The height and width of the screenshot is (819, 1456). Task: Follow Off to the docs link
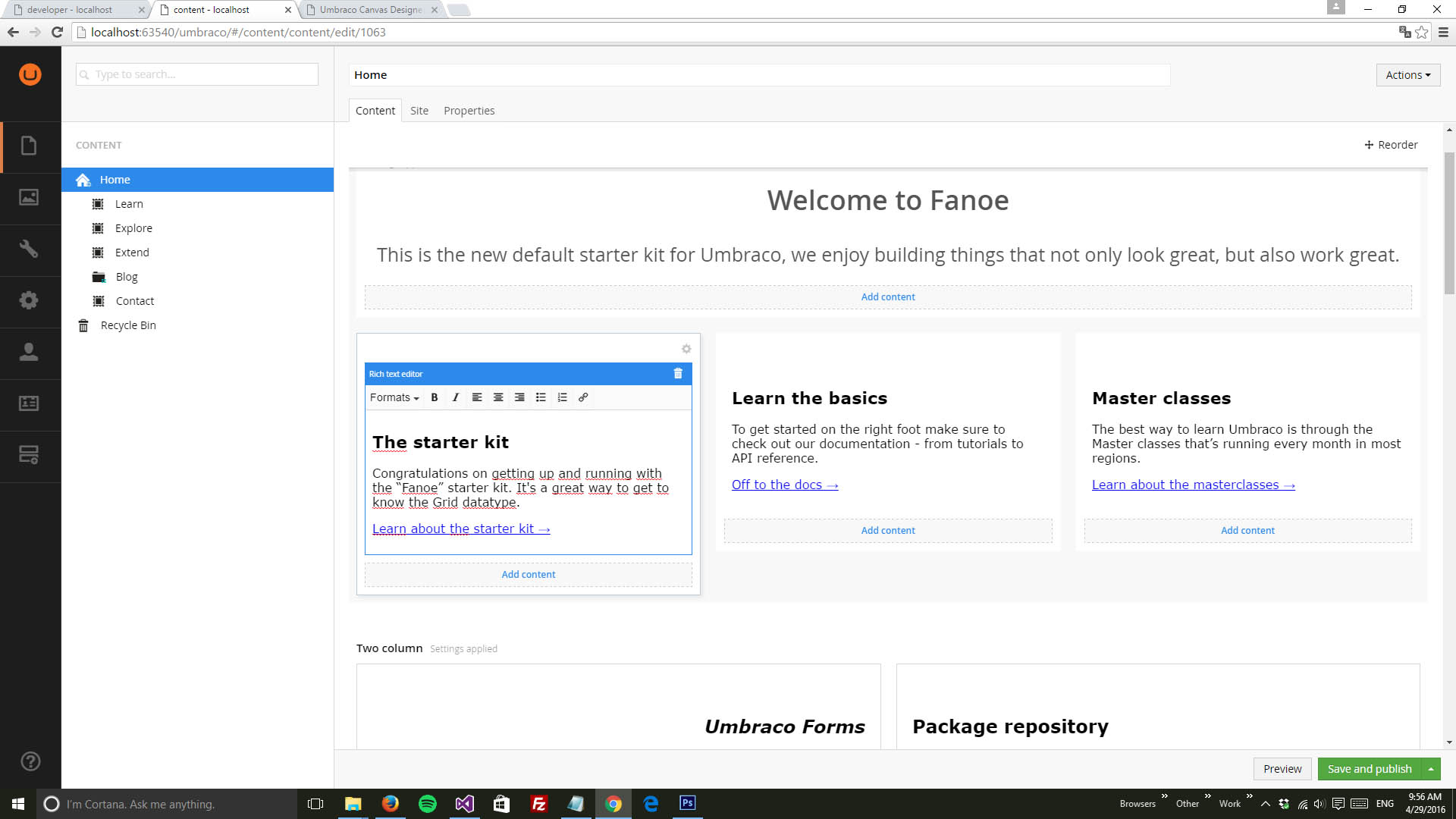(x=785, y=485)
